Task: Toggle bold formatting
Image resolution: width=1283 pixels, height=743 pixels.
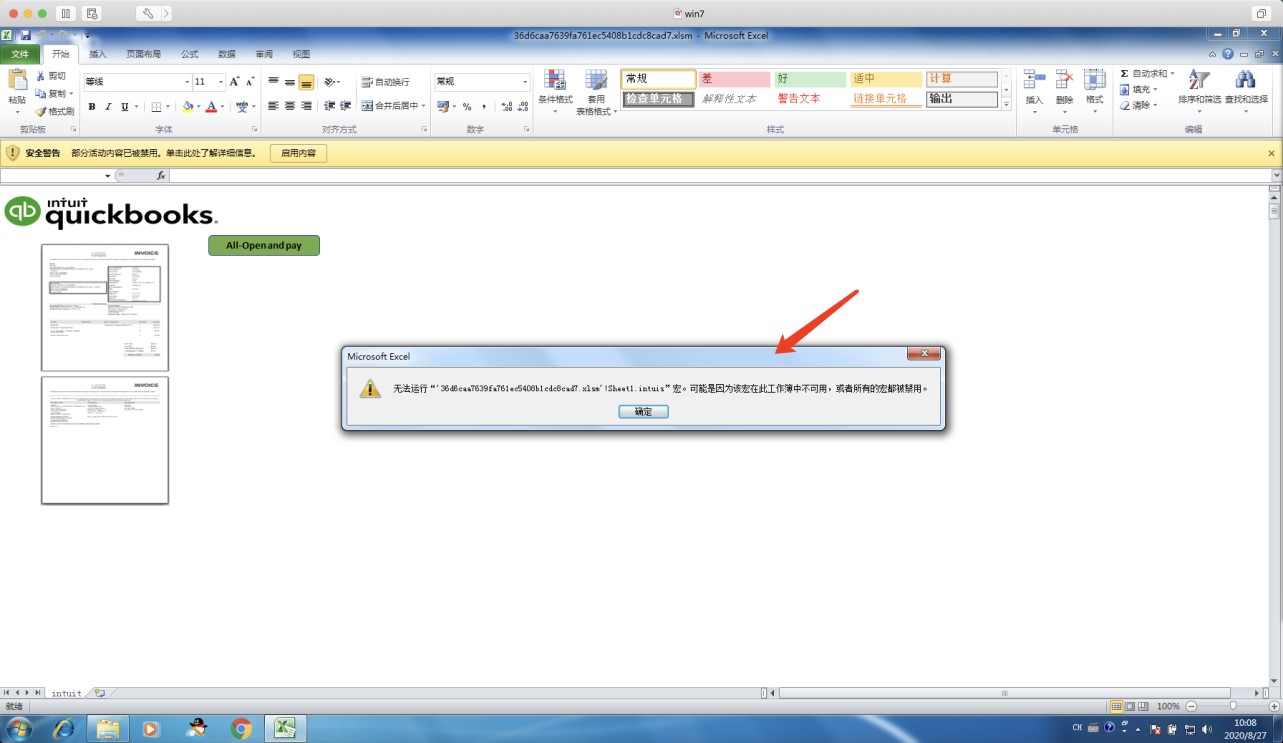Action: (92, 107)
